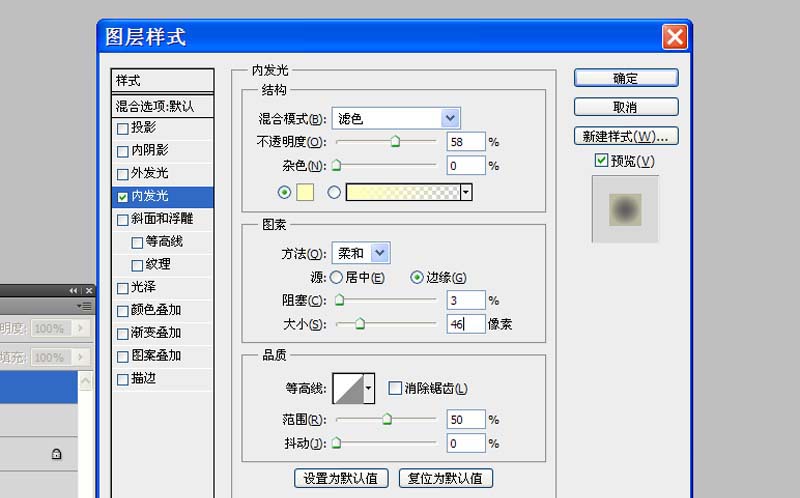Enable the 图案叠加 checkbox

[122, 357]
